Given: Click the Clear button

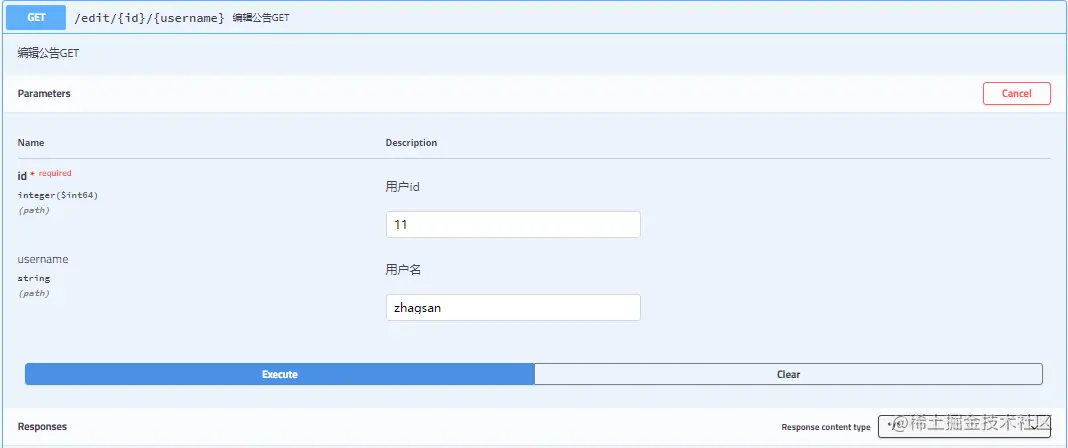Looking at the screenshot, I should pyautogui.click(x=788, y=374).
